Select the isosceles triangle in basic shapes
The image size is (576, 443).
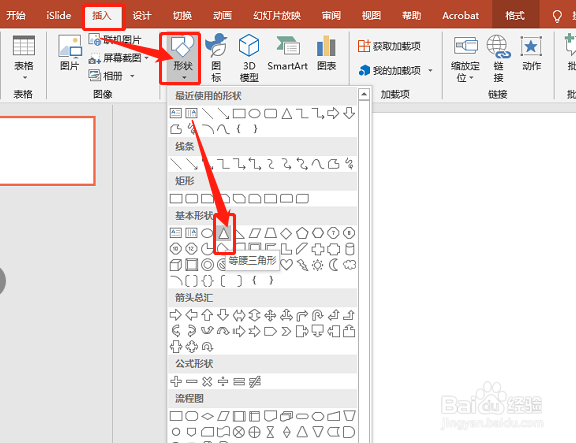(224, 233)
